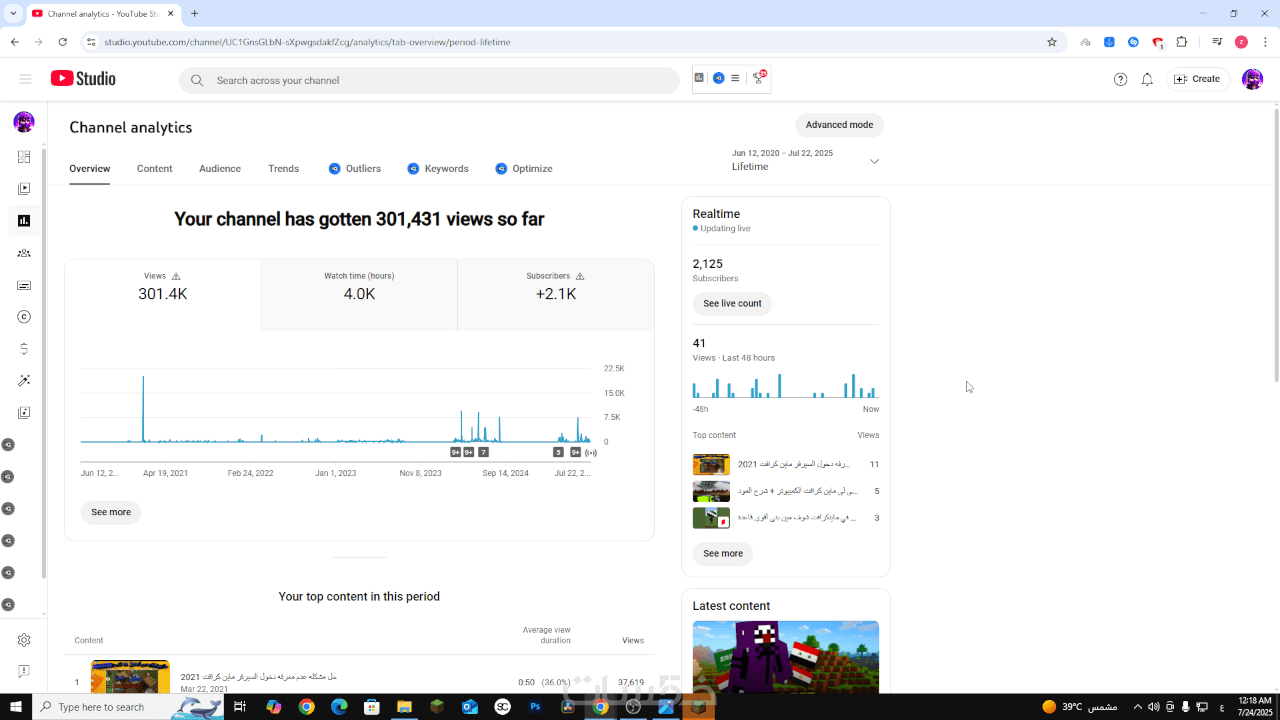Expand the Lifetime date range dropdown
1280x720 pixels.
874,161
